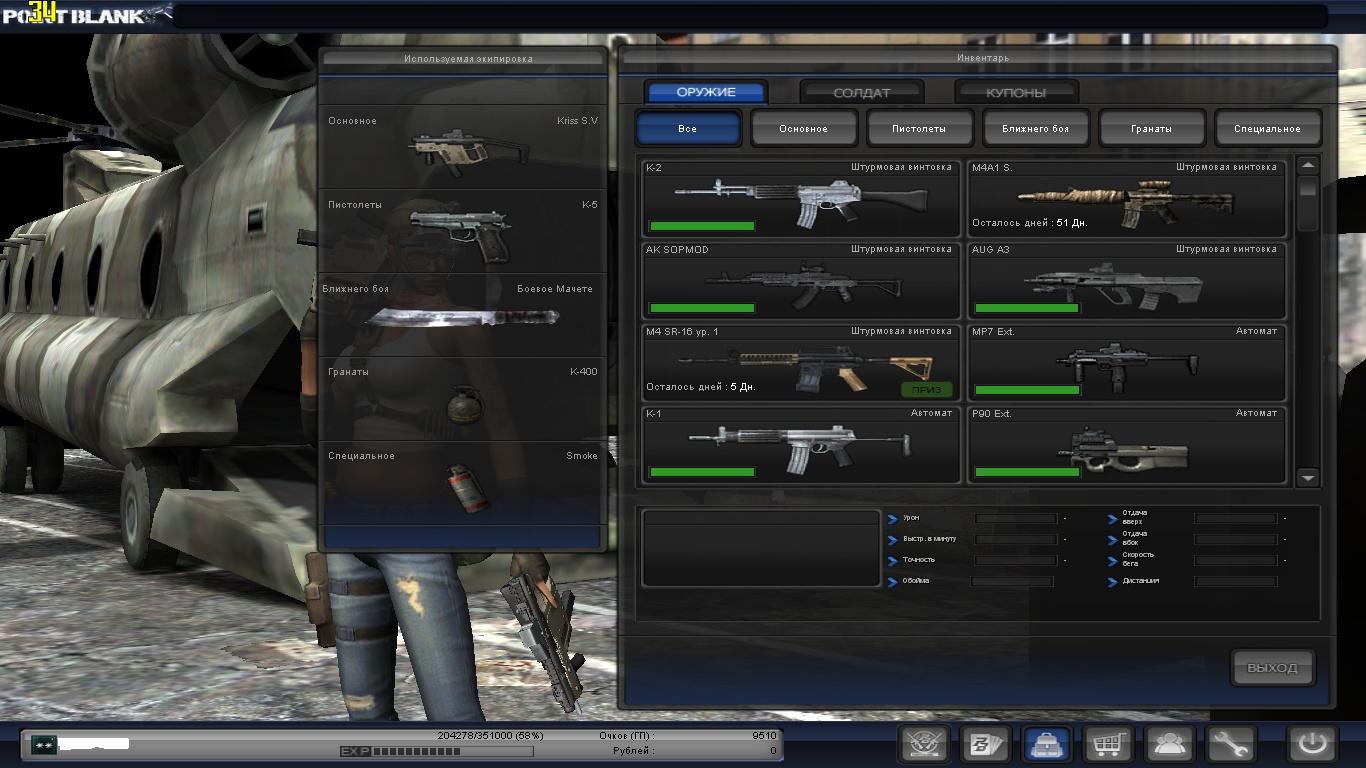Click the weapon preview box in stats panel
1366x768 pixels.
(x=761, y=548)
